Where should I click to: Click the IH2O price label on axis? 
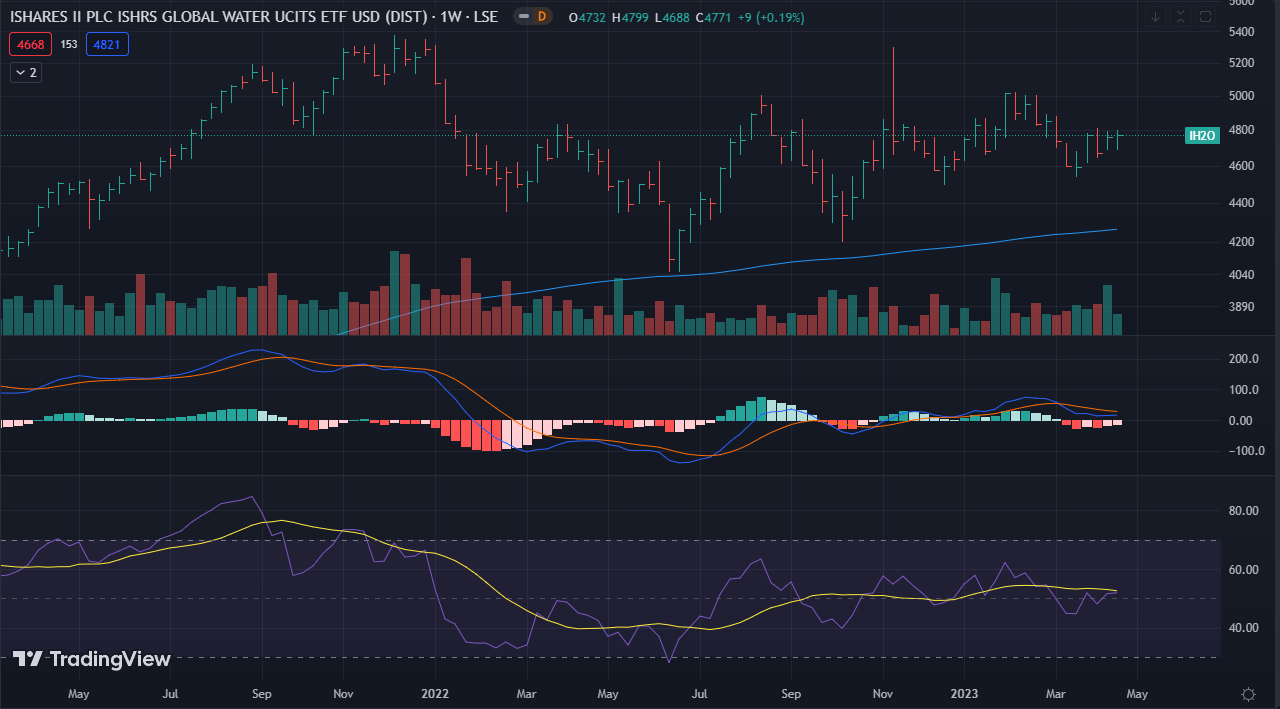pyautogui.click(x=1202, y=135)
